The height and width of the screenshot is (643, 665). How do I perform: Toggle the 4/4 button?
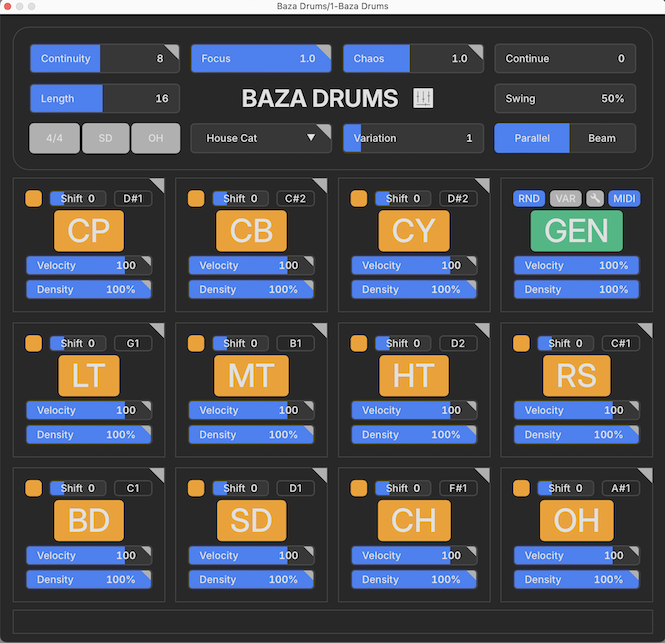55,138
